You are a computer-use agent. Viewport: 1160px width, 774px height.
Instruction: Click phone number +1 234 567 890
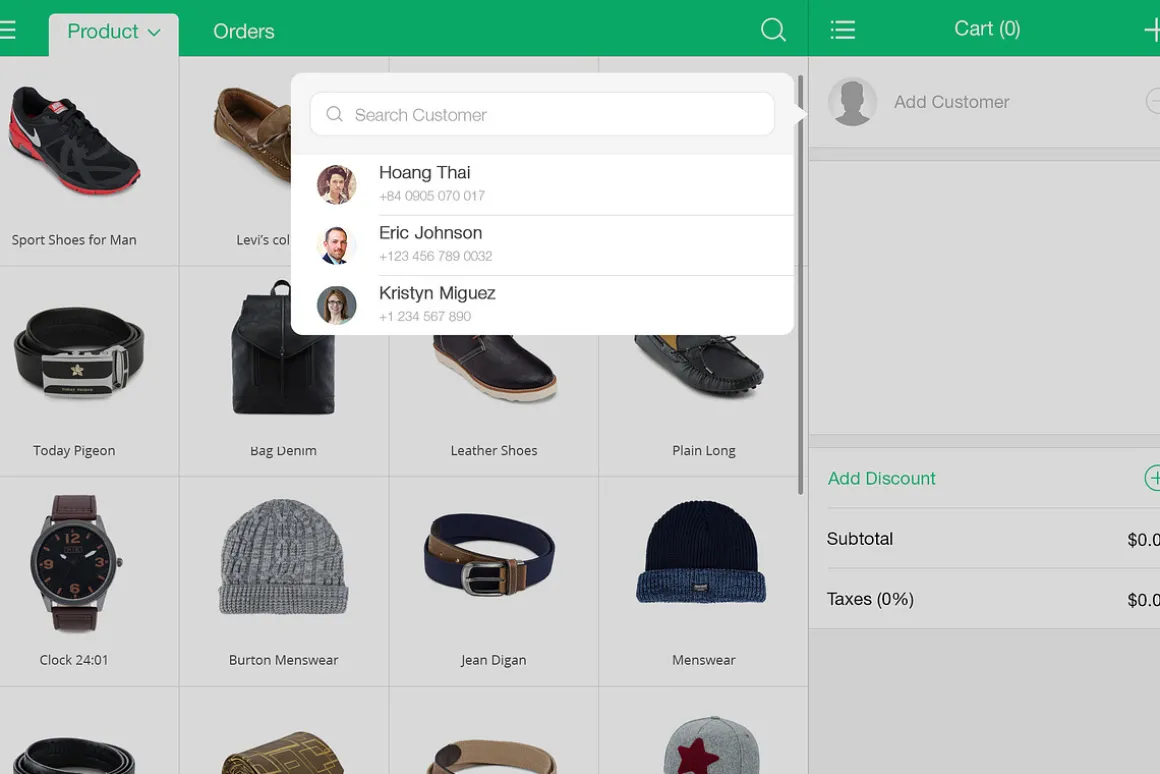[425, 317]
